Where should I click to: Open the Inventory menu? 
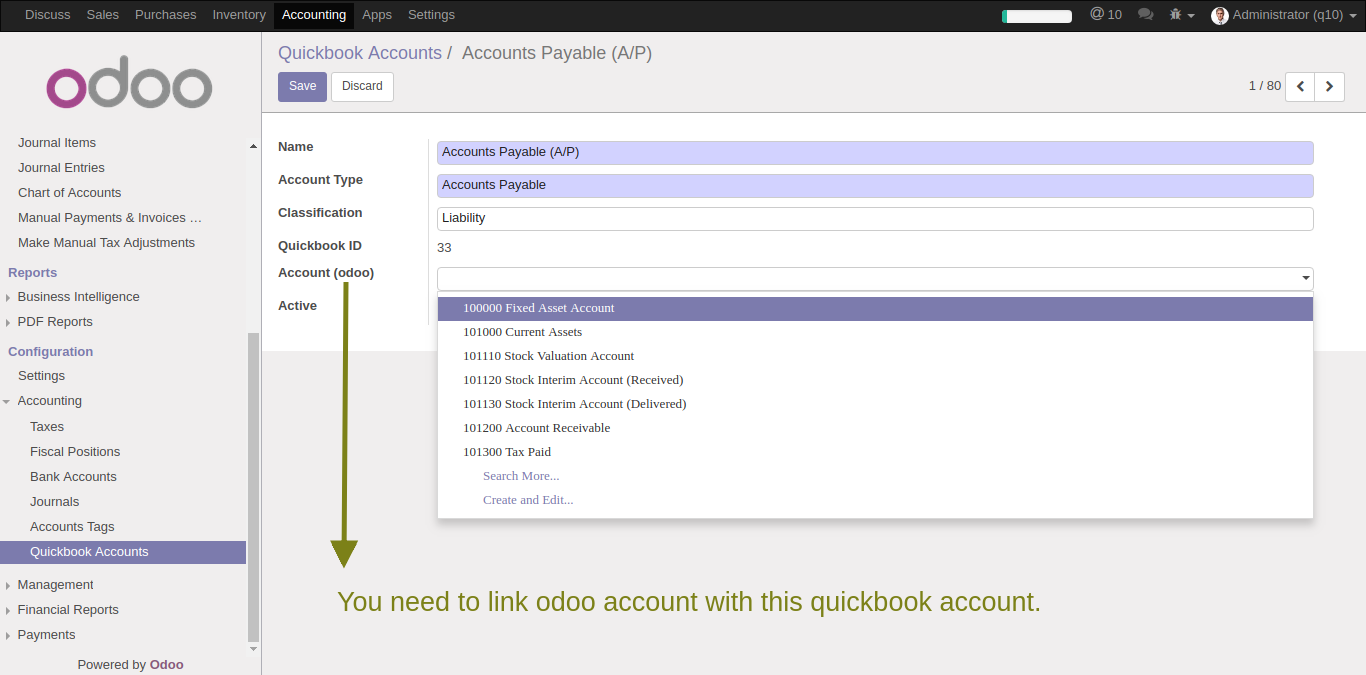click(x=239, y=15)
